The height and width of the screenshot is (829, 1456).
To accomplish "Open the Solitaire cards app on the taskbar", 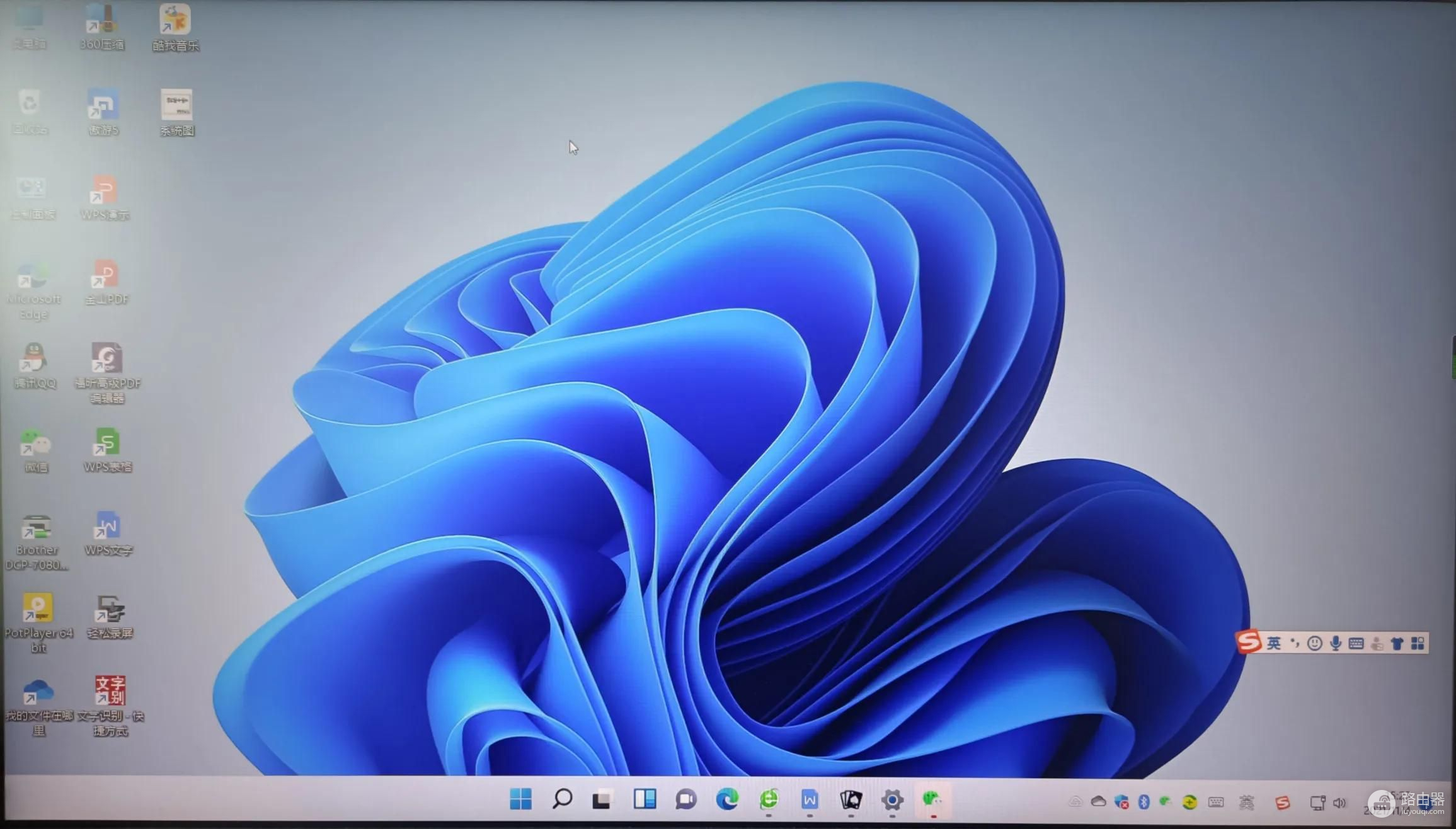I will 851,799.
